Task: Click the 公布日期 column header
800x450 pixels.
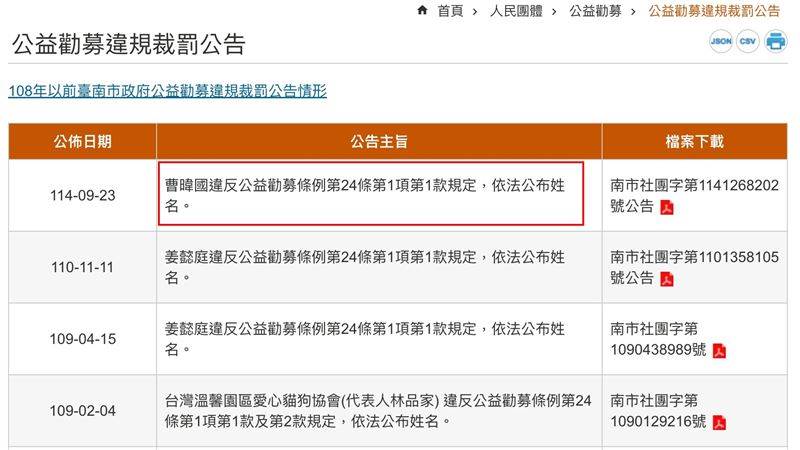Action: point(82,142)
